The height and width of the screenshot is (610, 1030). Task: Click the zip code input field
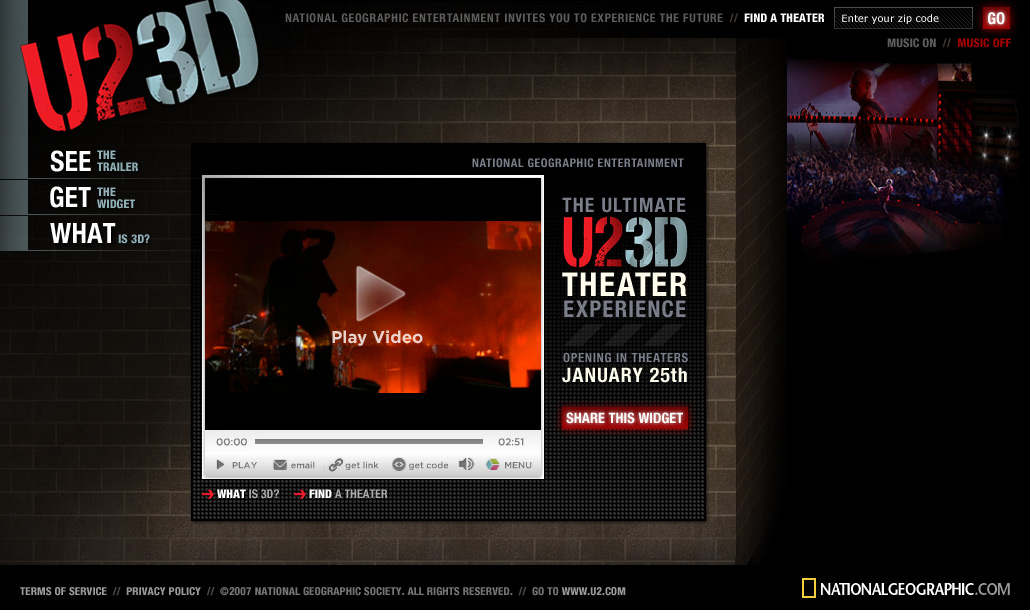tap(903, 18)
